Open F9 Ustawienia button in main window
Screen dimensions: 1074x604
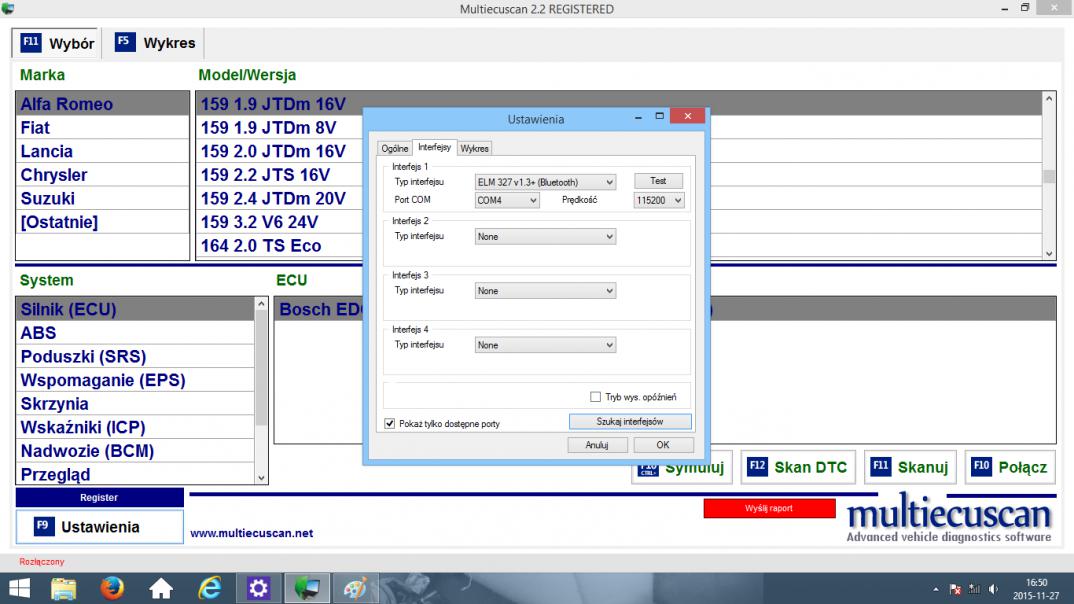(99, 527)
